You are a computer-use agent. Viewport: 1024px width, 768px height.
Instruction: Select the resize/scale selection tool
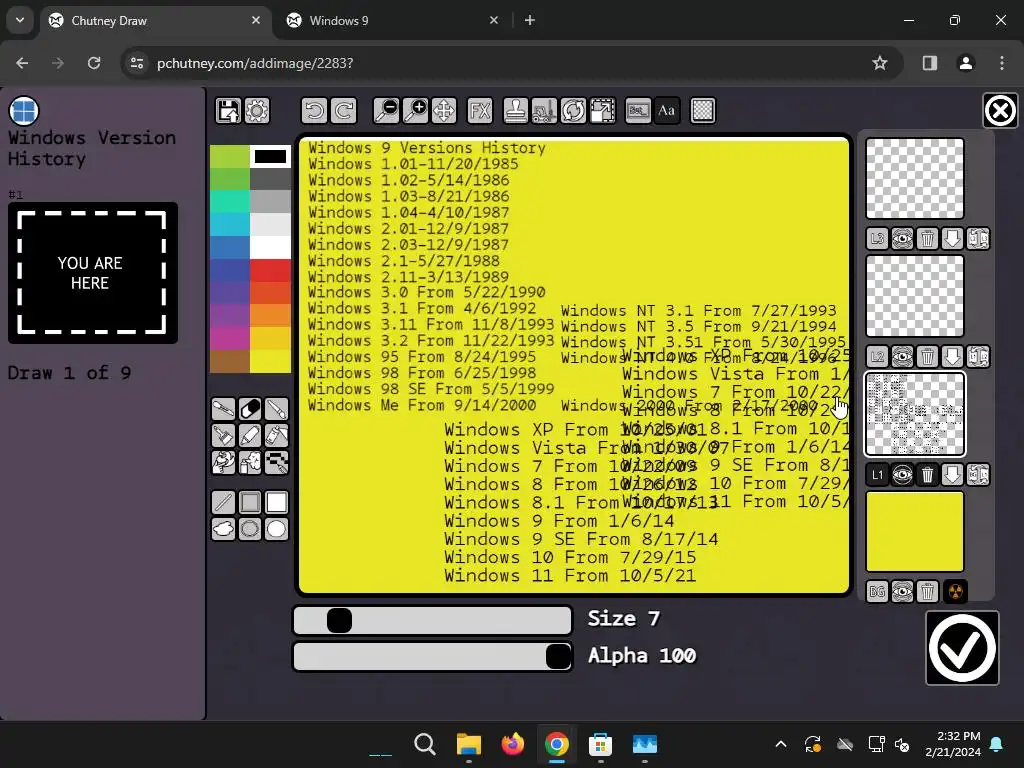pos(602,111)
